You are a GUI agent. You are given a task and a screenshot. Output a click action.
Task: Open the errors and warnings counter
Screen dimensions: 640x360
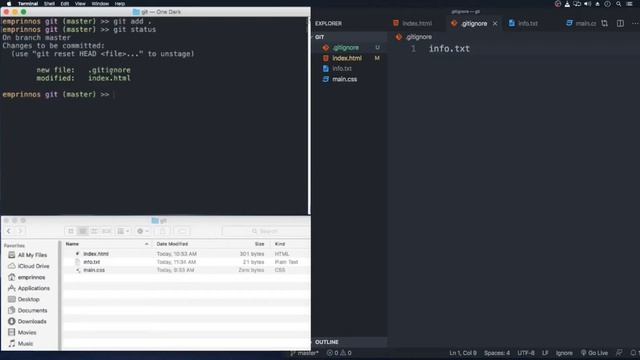(x=339, y=353)
